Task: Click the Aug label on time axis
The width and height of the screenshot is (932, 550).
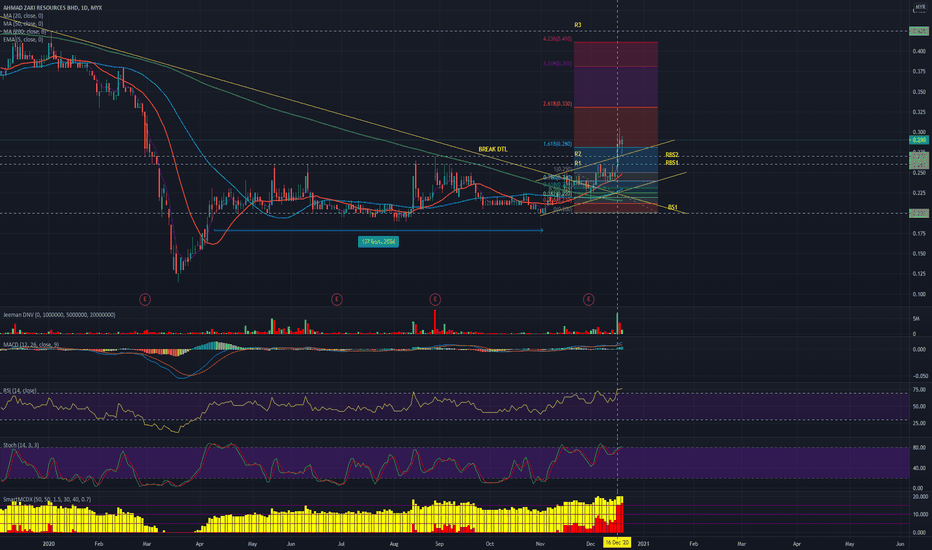Action: point(394,544)
